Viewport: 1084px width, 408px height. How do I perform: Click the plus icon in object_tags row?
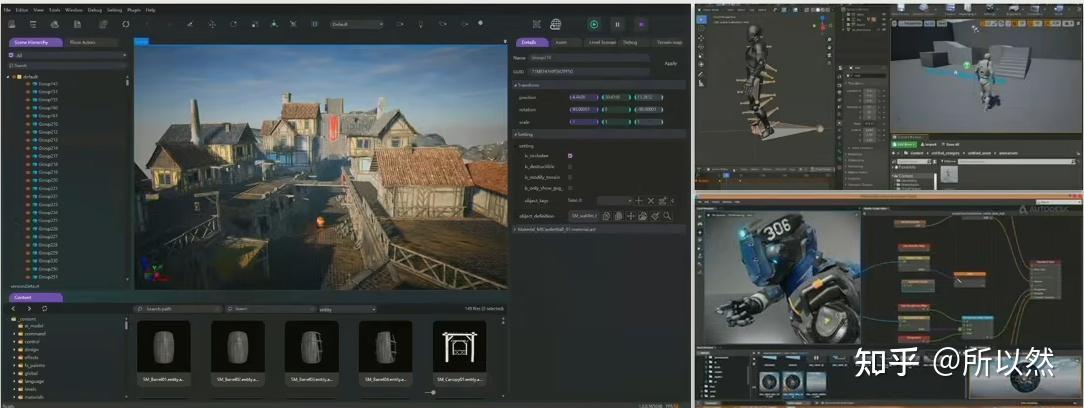coord(639,201)
